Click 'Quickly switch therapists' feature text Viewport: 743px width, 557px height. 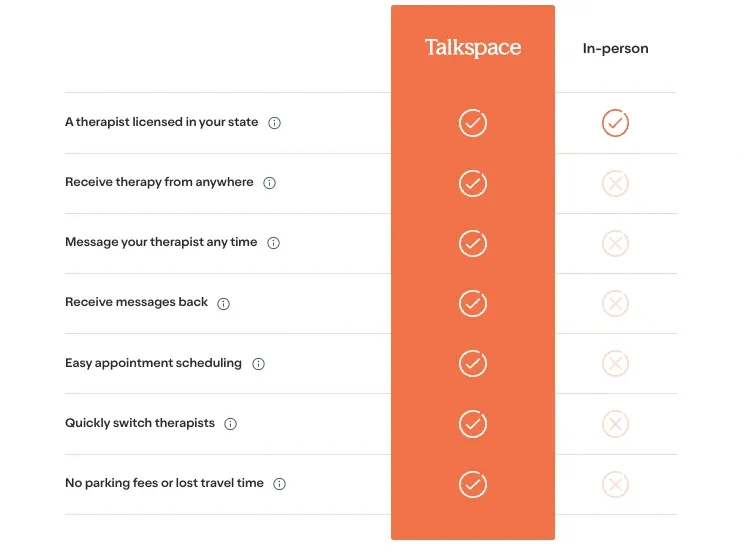click(140, 423)
